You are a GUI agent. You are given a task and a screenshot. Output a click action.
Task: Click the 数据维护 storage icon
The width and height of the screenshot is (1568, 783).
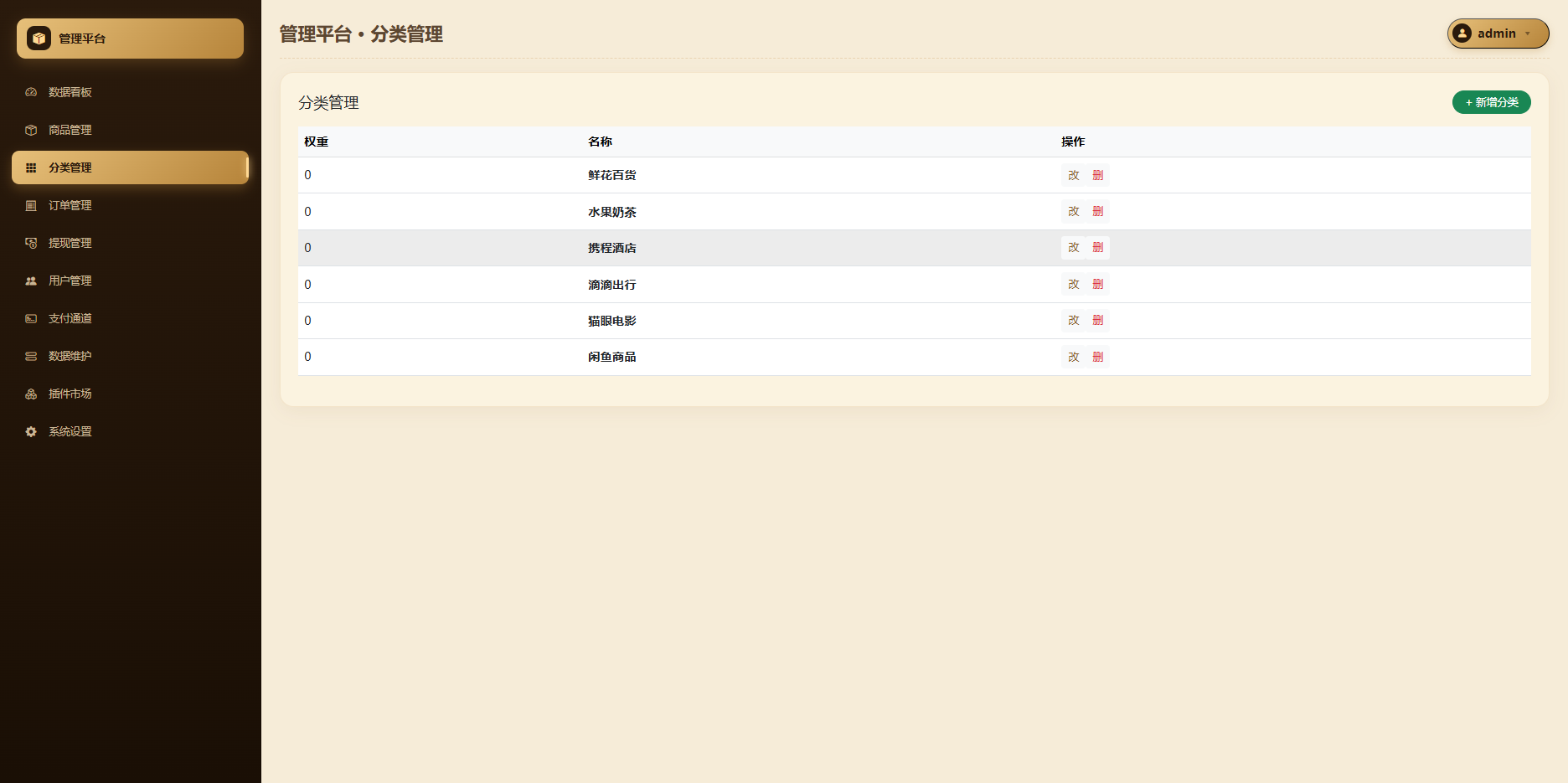(31, 356)
